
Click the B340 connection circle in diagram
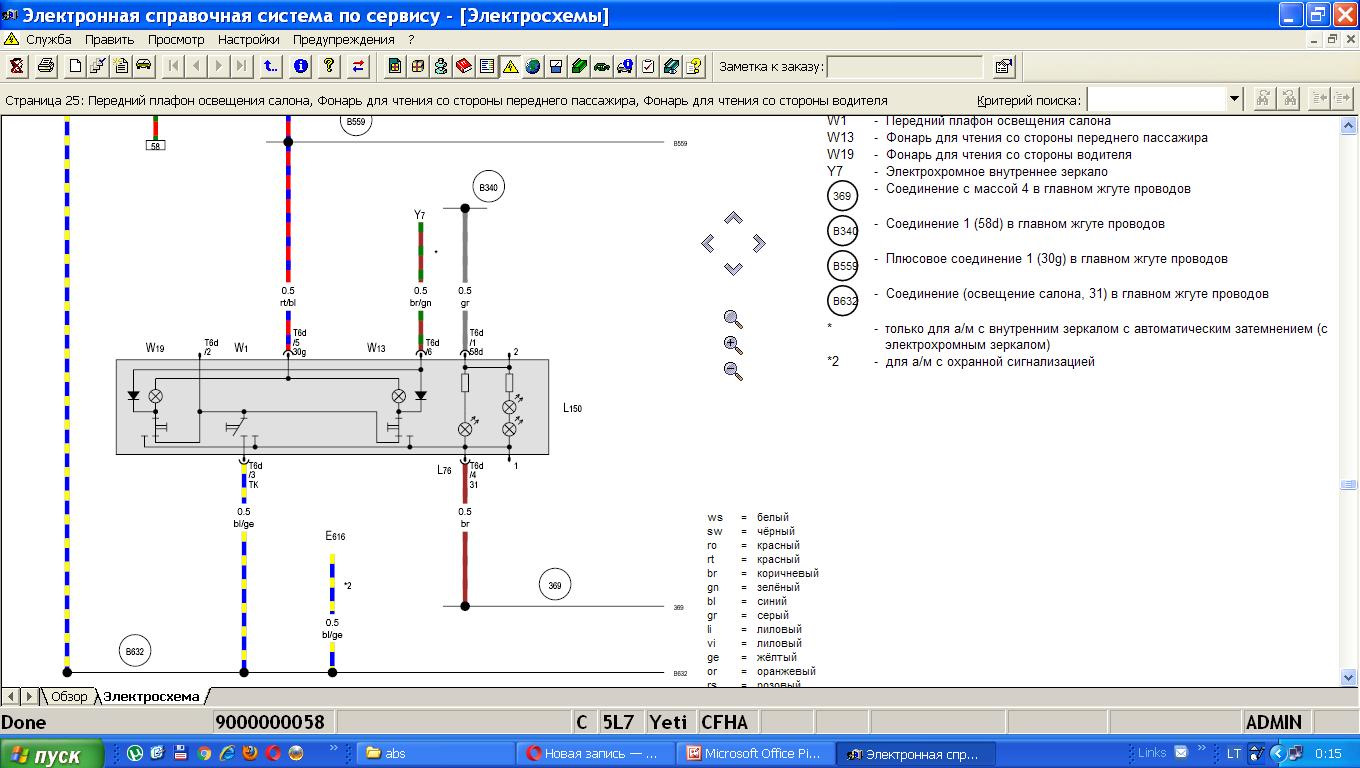[x=489, y=187]
